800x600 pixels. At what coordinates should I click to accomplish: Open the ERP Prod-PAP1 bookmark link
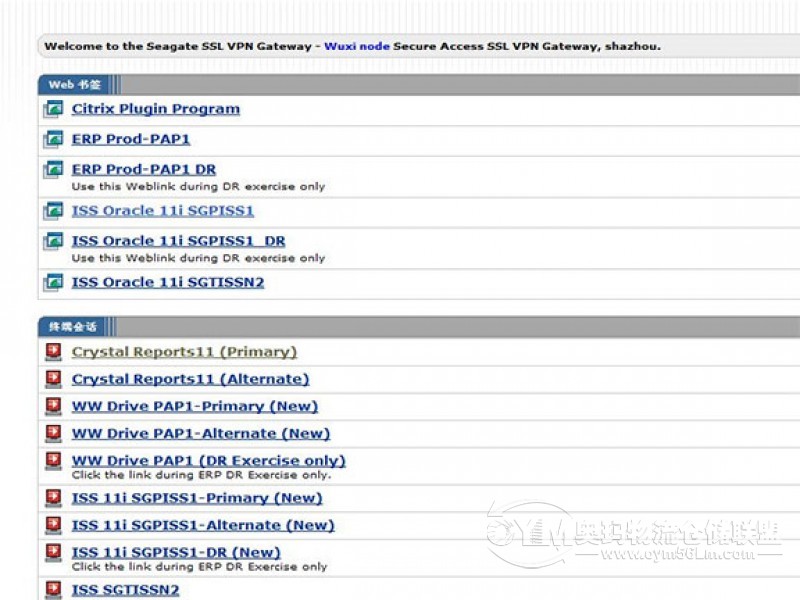pyautogui.click(x=131, y=139)
